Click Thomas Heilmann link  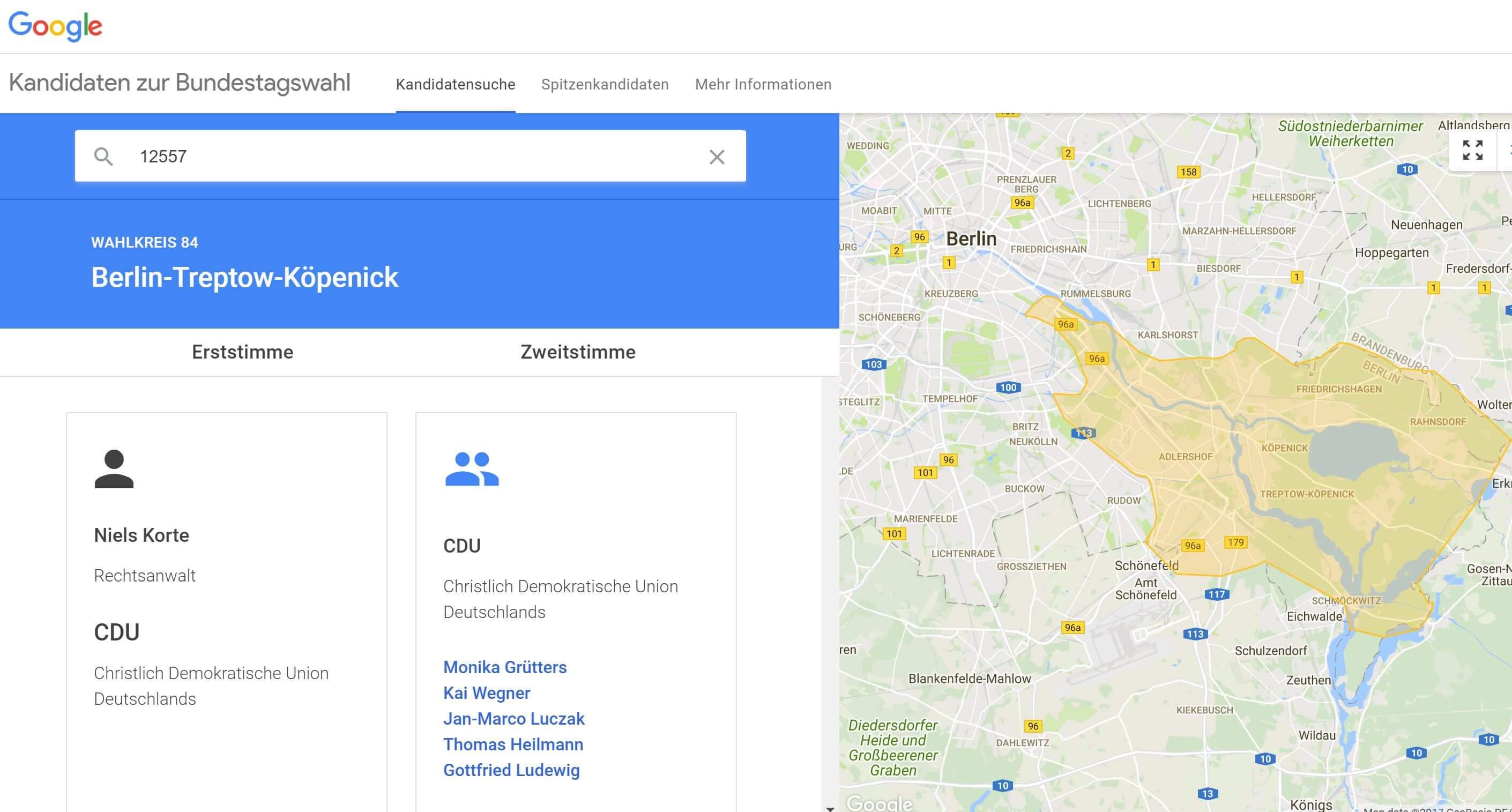(513, 744)
